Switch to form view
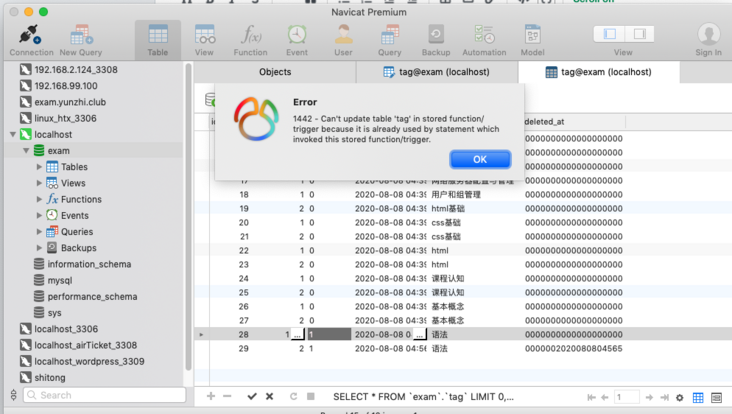This screenshot has width=732, height=414. pos(716,398)
